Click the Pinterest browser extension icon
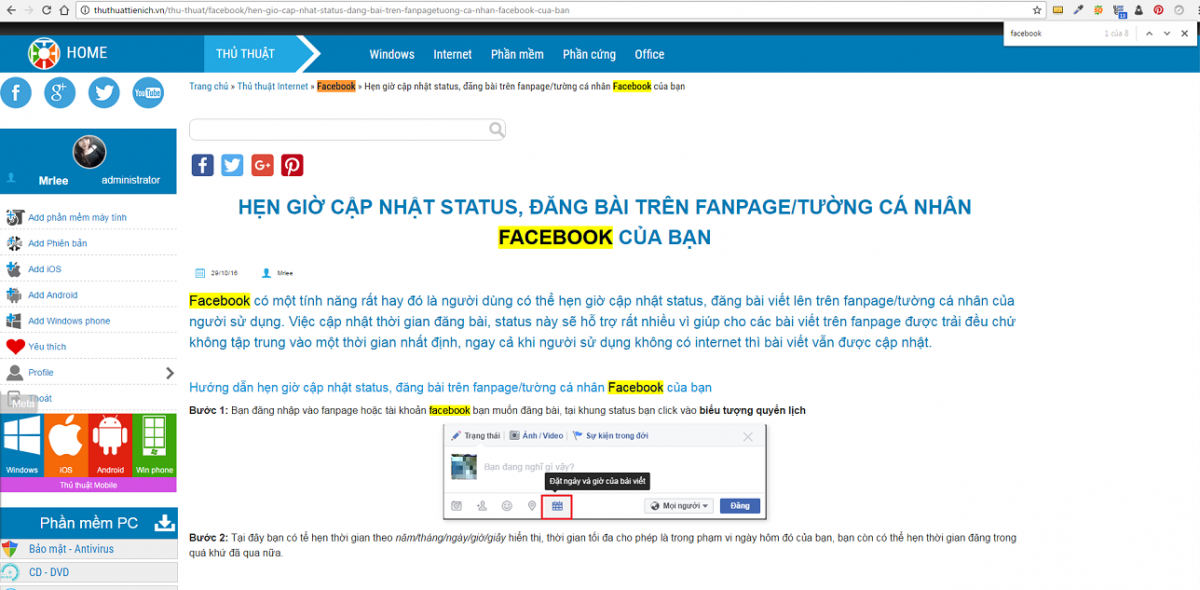The width and height of the screenshot is (1200, 590). click(1158, 10)
